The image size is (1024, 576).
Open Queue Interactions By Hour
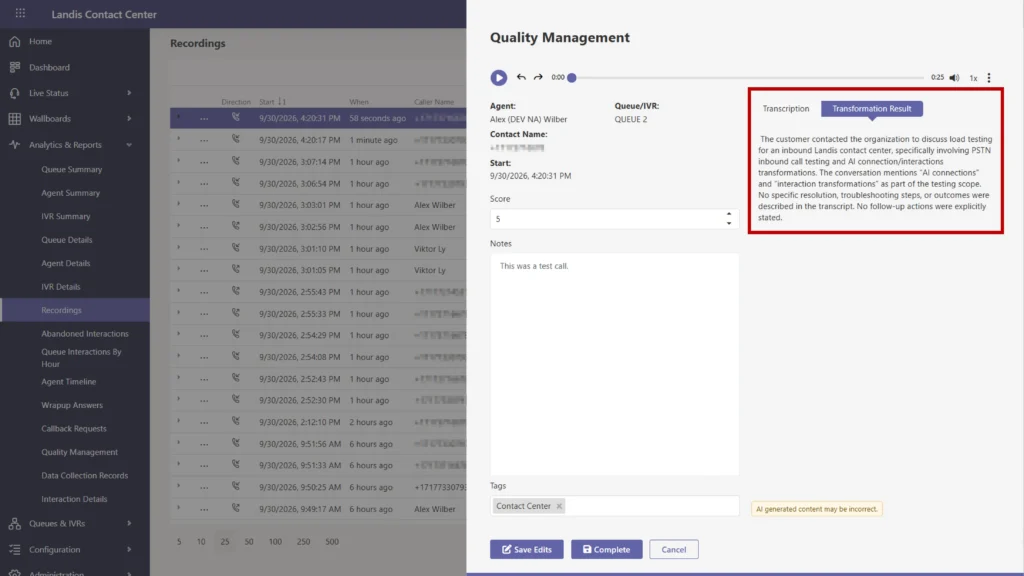[81, 357]
